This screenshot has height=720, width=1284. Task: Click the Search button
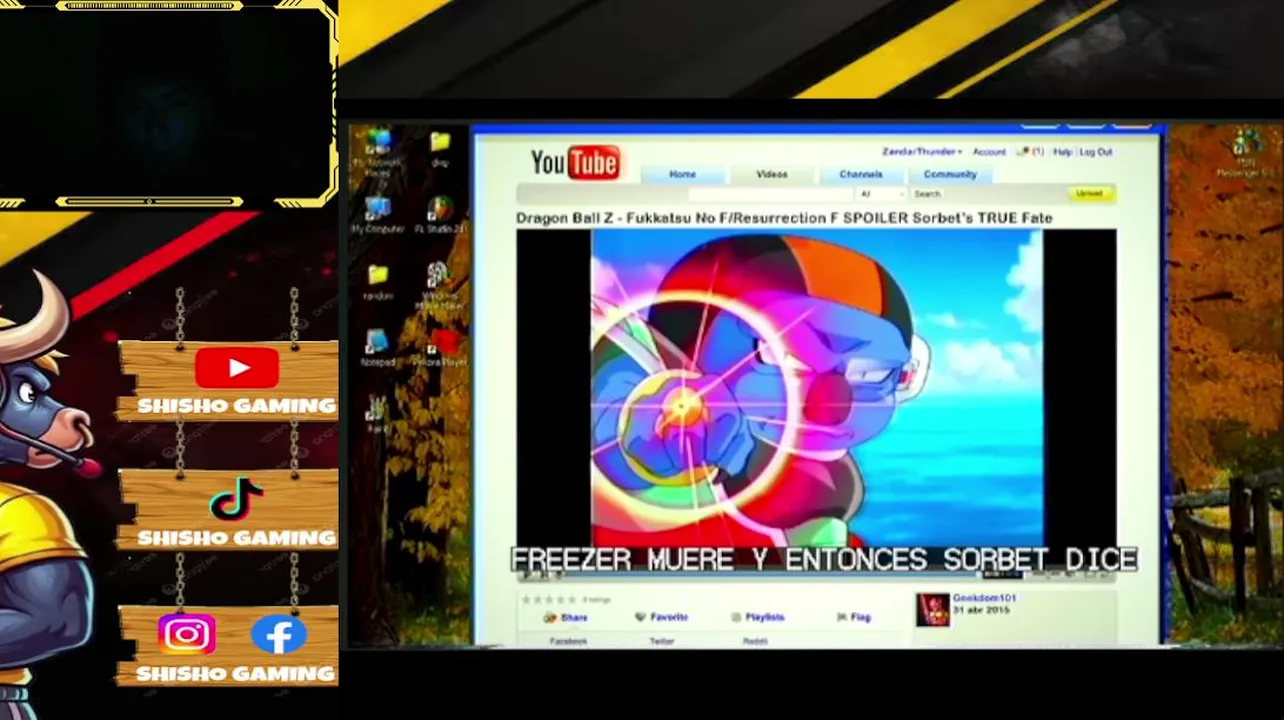[x=928, y=194]
